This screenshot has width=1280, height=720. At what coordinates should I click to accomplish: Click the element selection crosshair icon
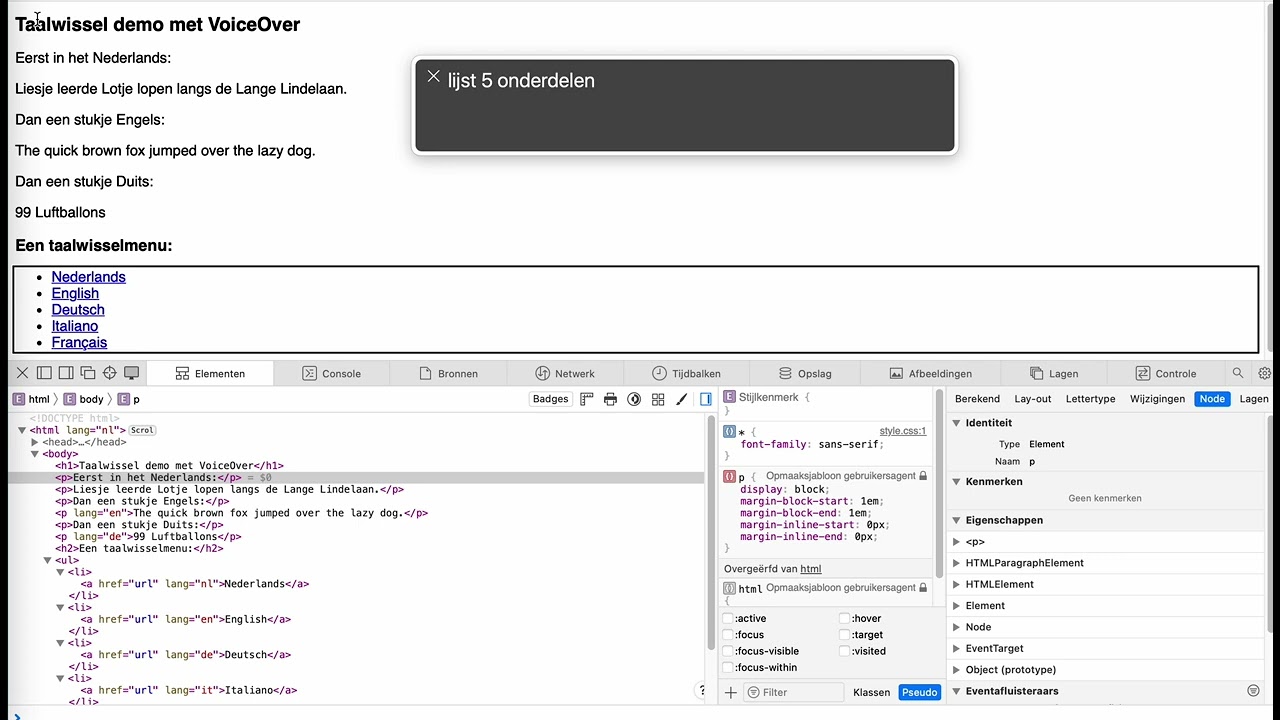[x=110, y=373]
